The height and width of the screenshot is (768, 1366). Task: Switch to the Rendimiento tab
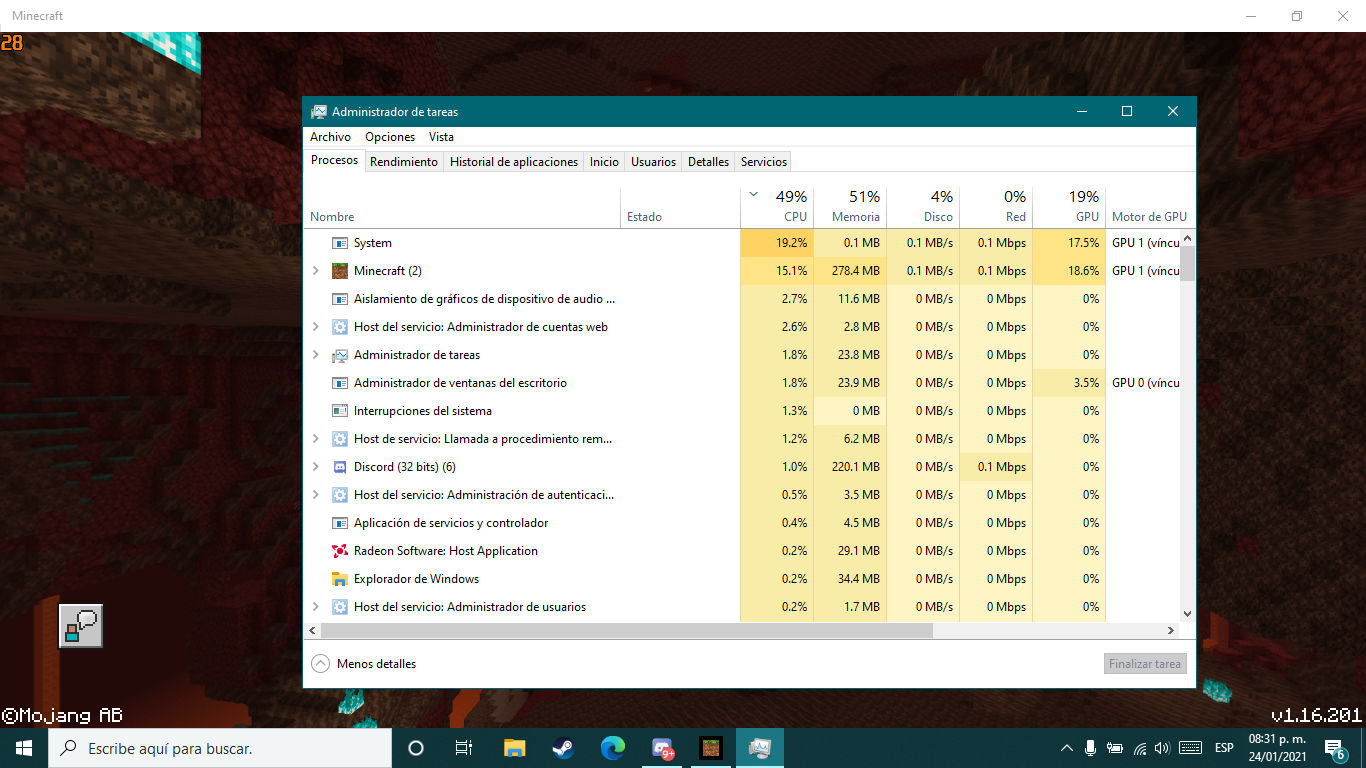403,162
